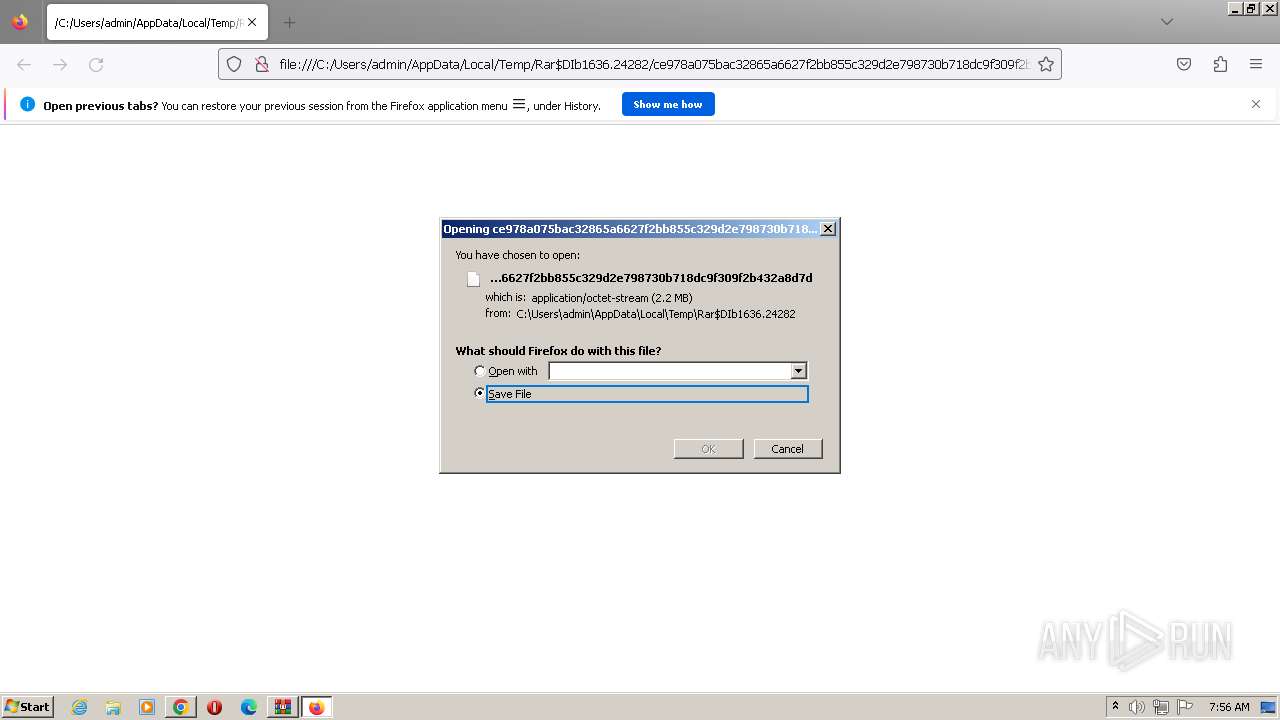
Task: Click the file document icon in dialog
Action: pos(474,279)
